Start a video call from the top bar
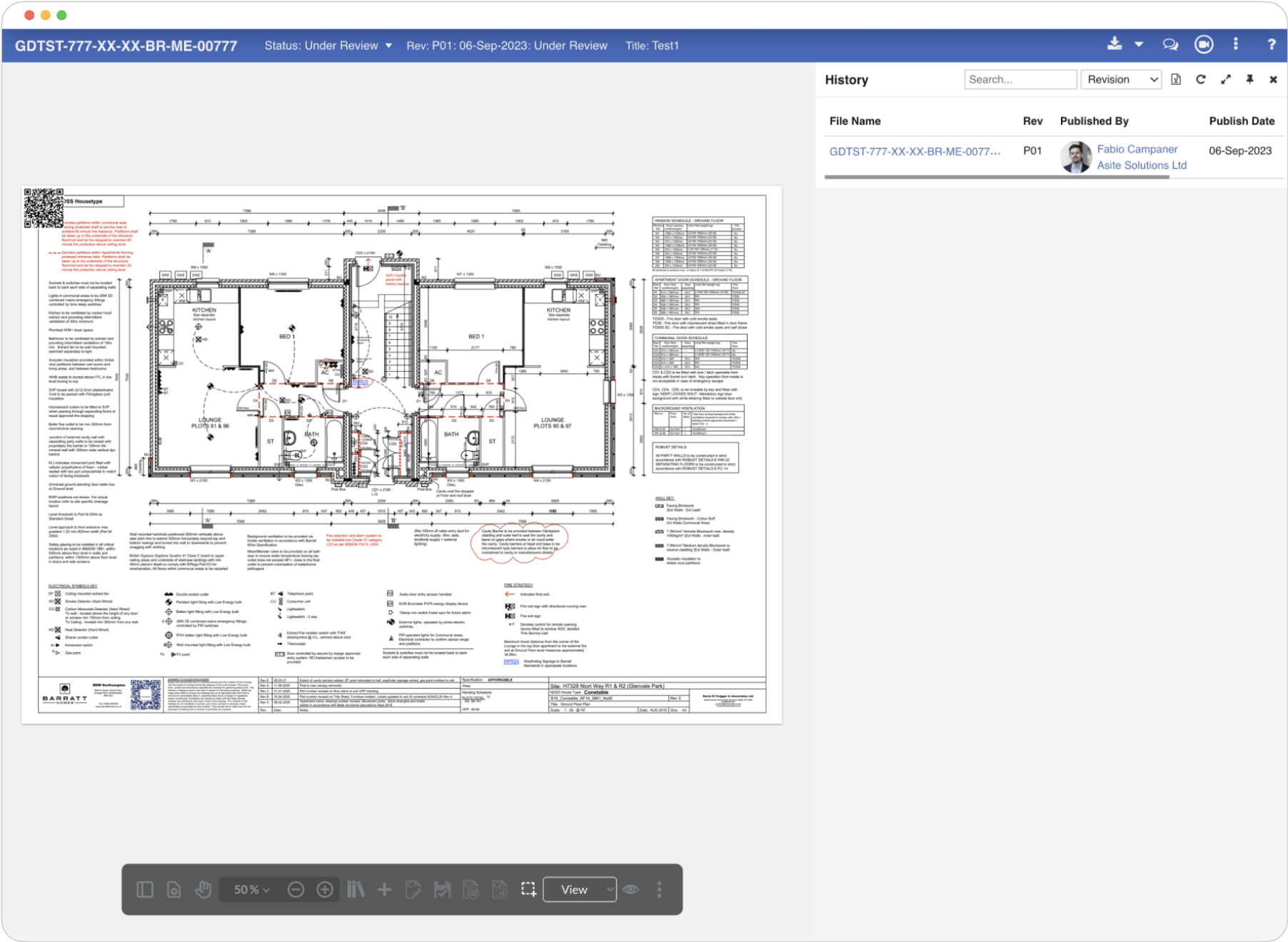 pos(1203,44)
